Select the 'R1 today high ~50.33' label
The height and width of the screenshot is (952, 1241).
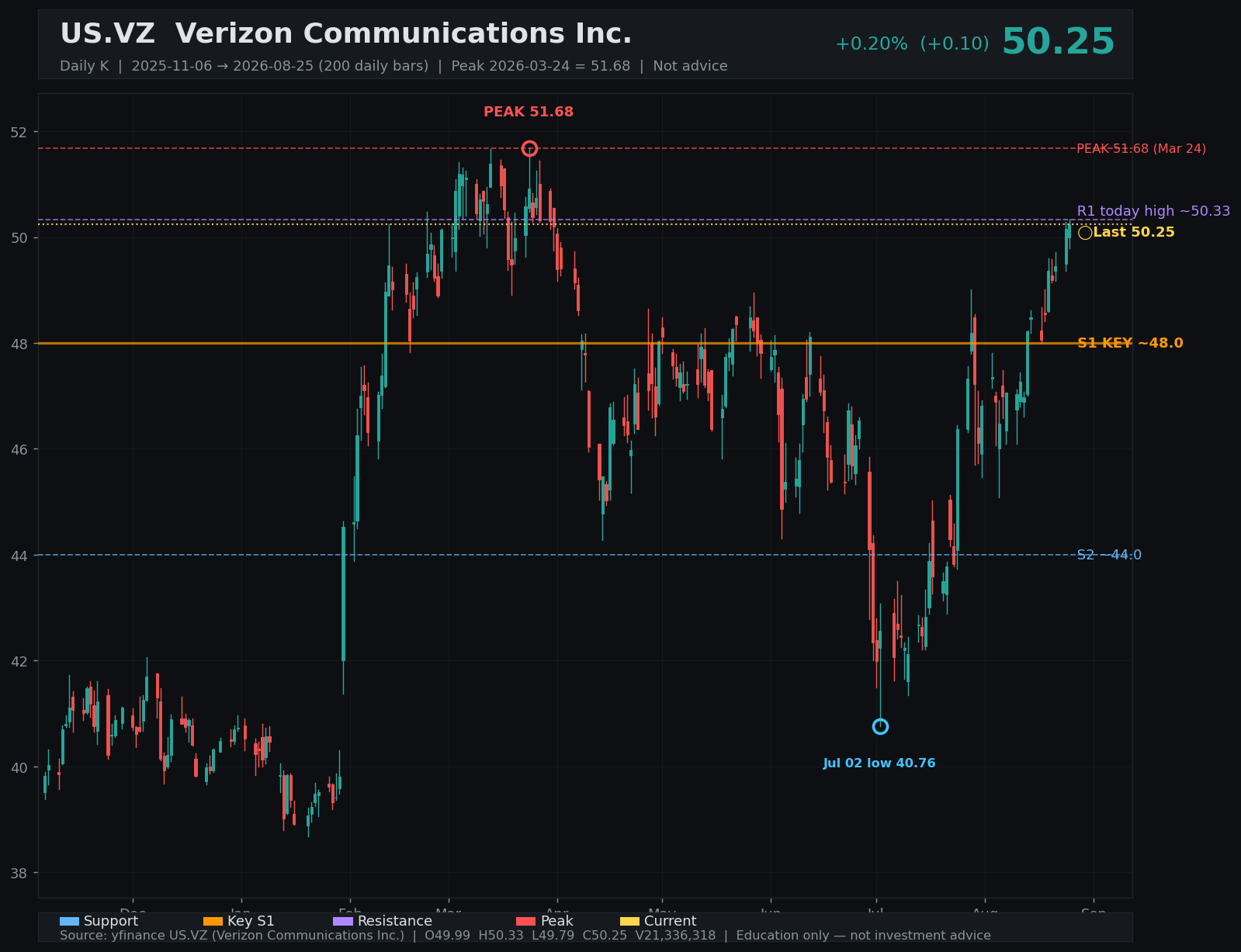[x=1153, y=211]
